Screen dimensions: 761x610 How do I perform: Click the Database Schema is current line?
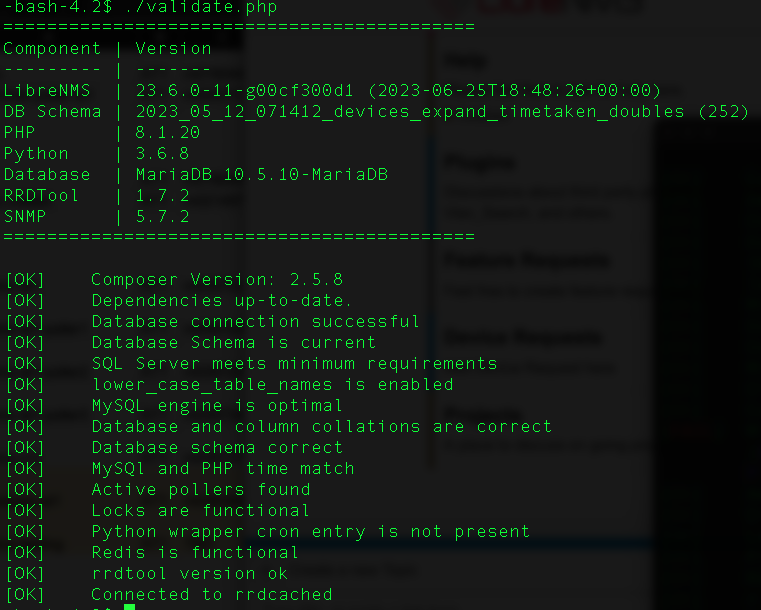[234, 342]
